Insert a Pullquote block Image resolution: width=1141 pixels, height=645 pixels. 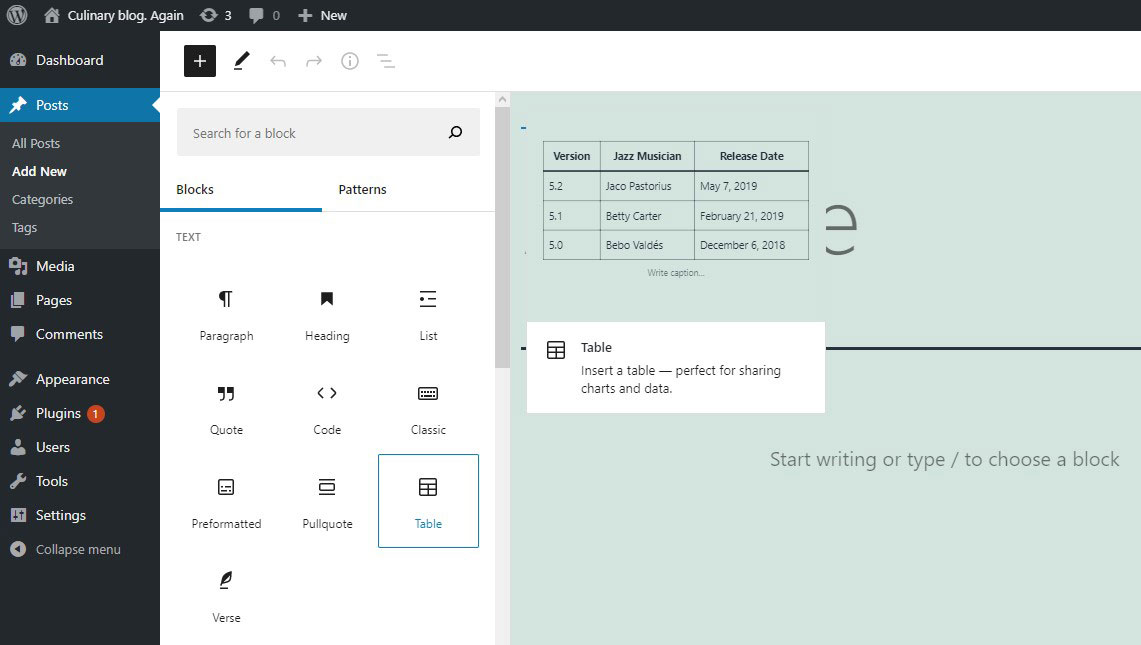(327, 502)
